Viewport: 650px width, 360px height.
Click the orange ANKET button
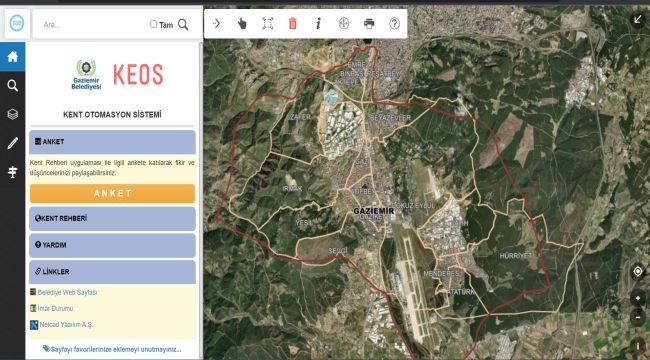point(112,193)
